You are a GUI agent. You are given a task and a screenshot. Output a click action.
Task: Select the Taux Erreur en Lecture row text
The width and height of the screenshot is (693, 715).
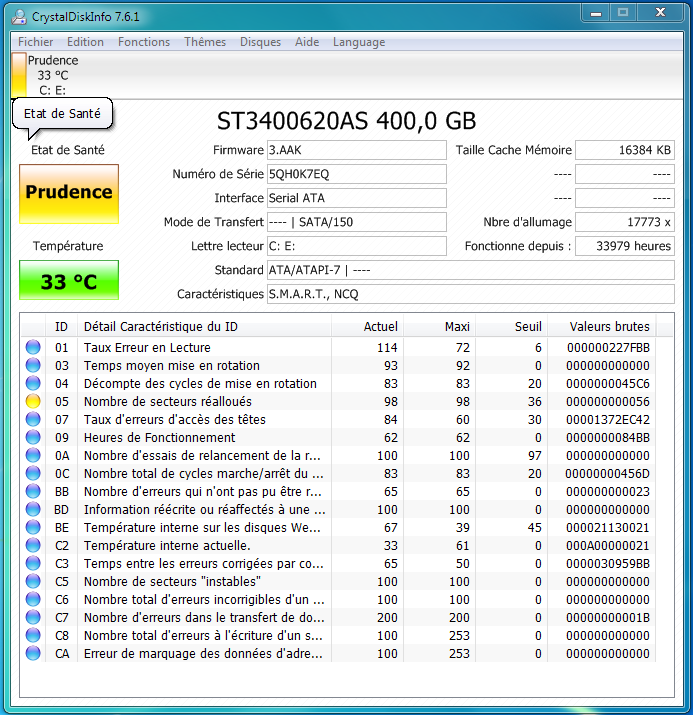147,347
